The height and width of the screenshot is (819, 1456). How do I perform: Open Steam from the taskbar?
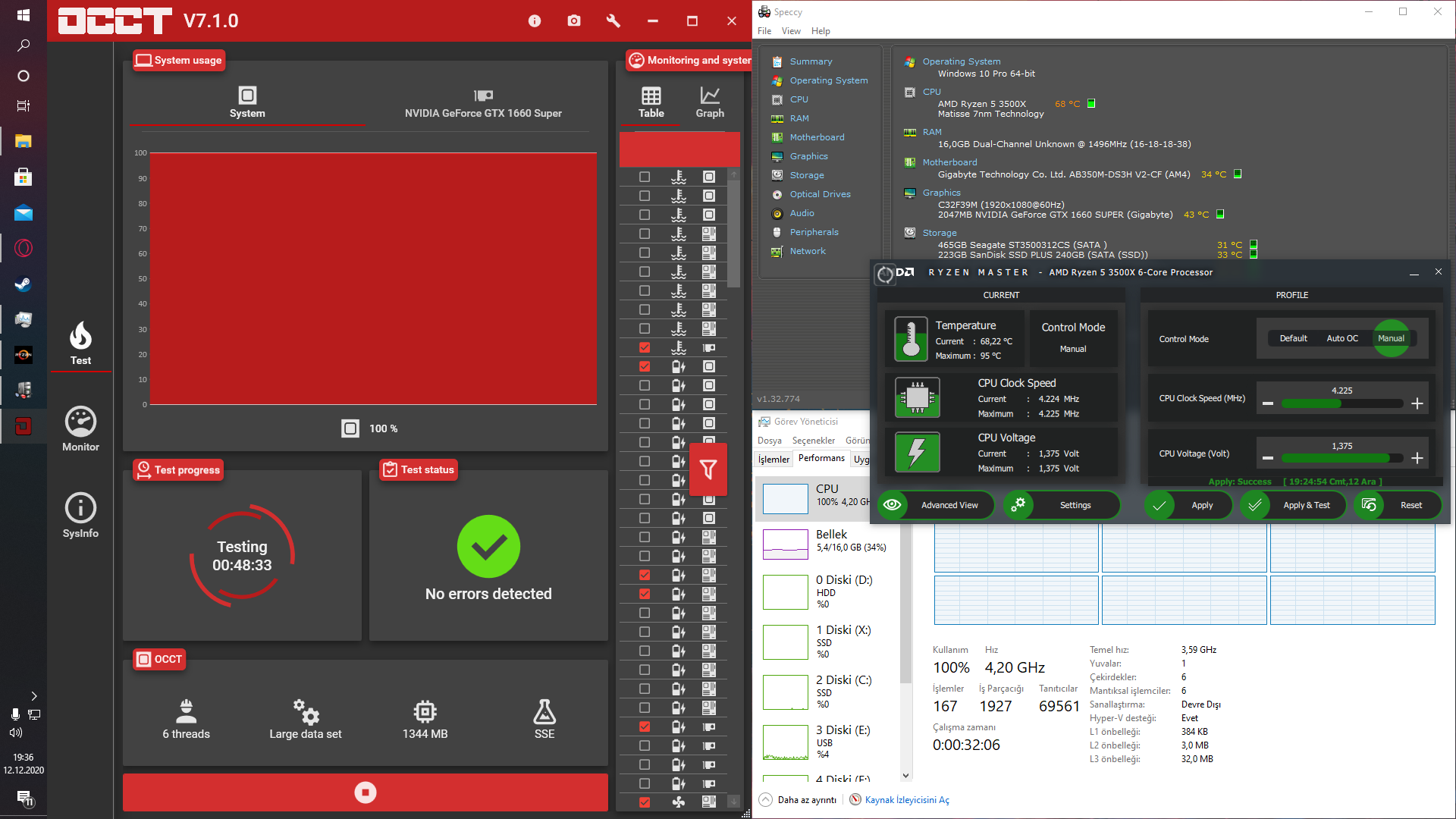(23, 284)
